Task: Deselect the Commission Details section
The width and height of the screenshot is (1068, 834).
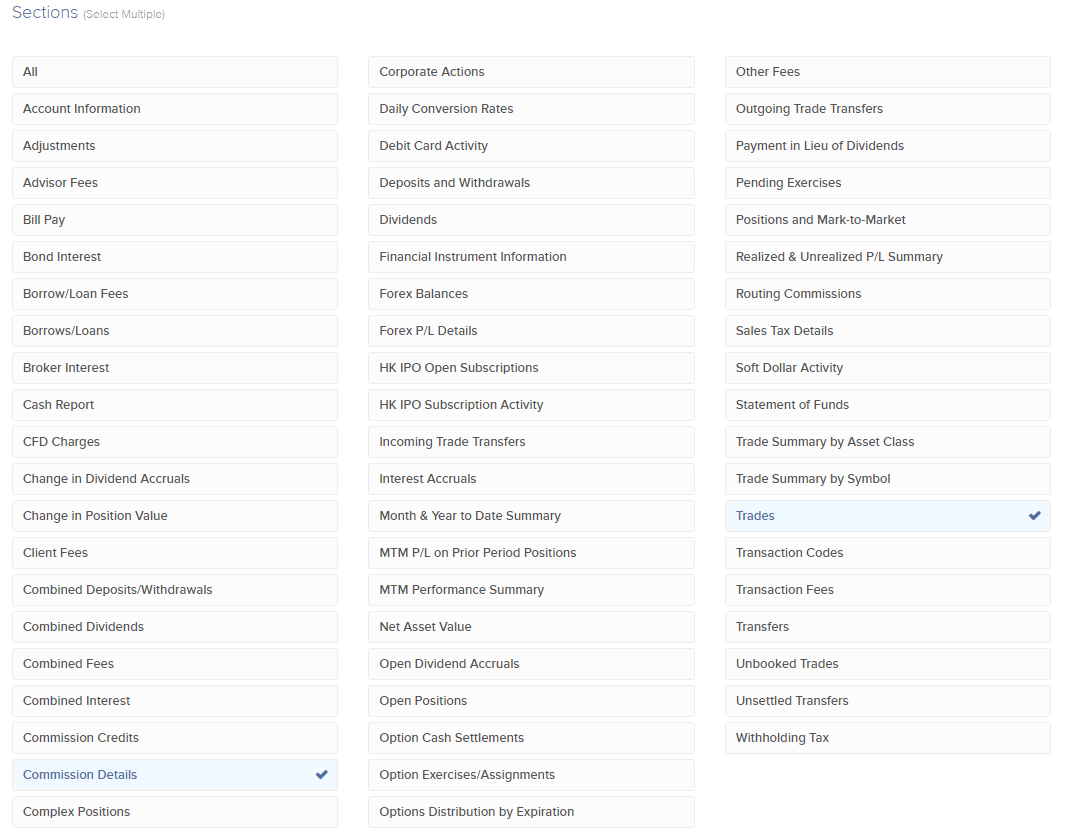Action: [175, 775]
